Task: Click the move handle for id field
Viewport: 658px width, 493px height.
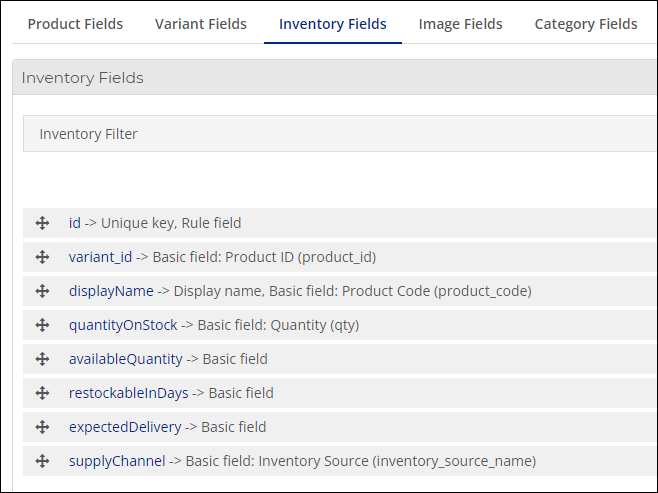Action: 42,223
